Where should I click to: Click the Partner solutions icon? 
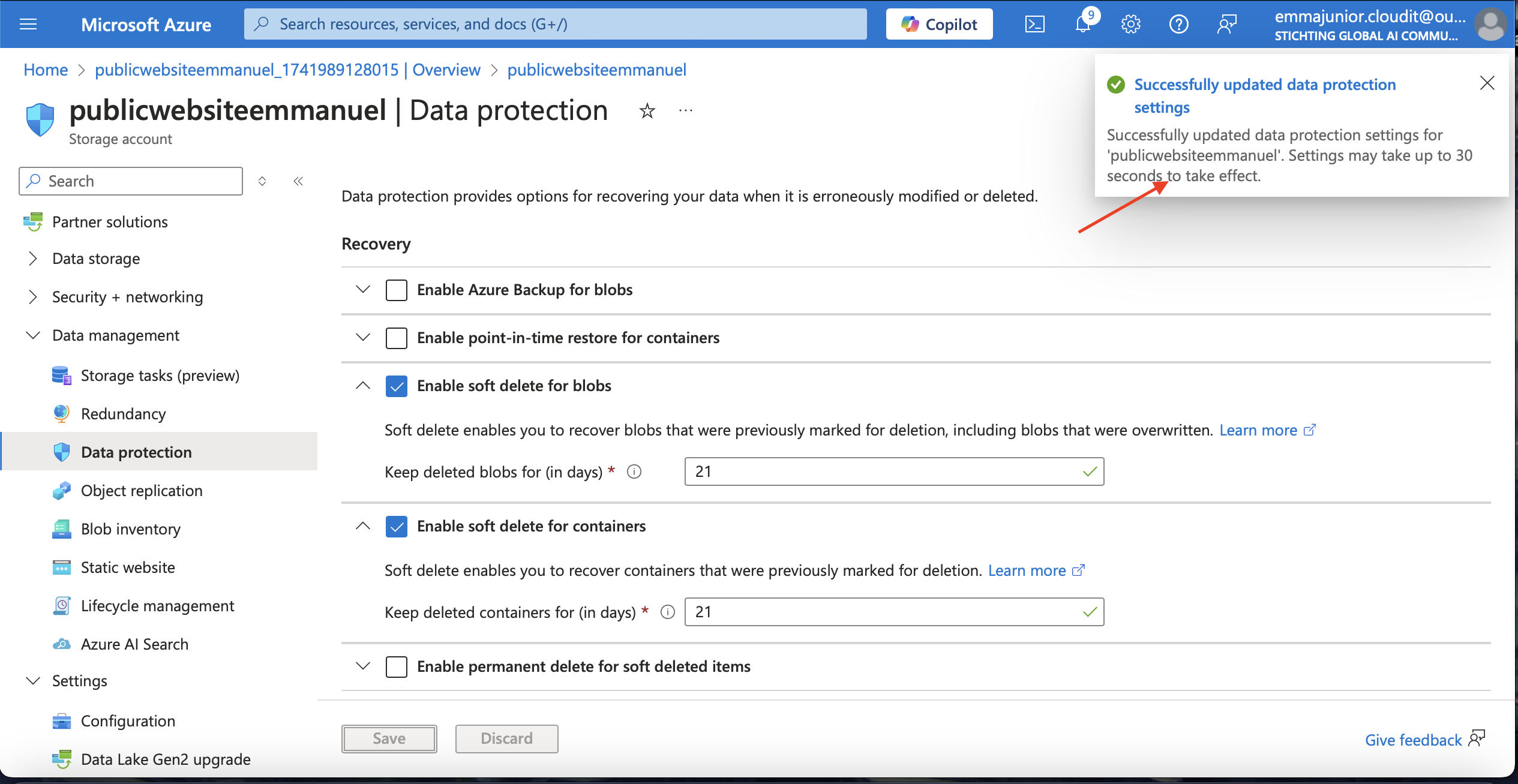click(33, 222)
